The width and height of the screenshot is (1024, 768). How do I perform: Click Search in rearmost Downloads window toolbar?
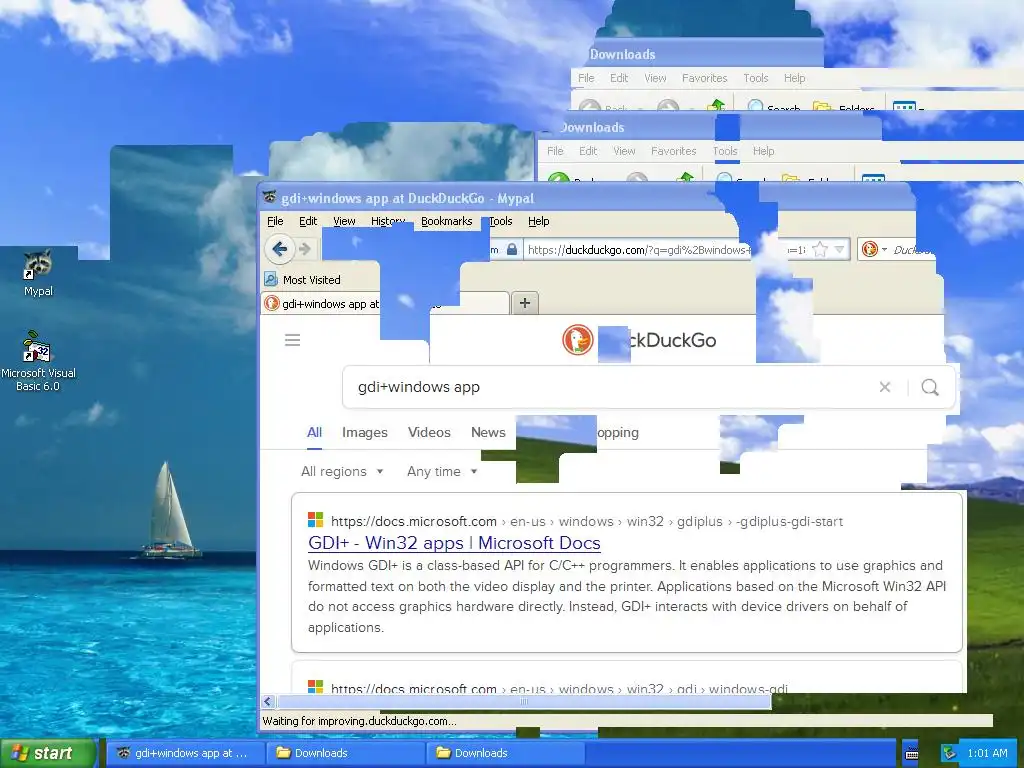pyautogui.click(x=775, y=107)
